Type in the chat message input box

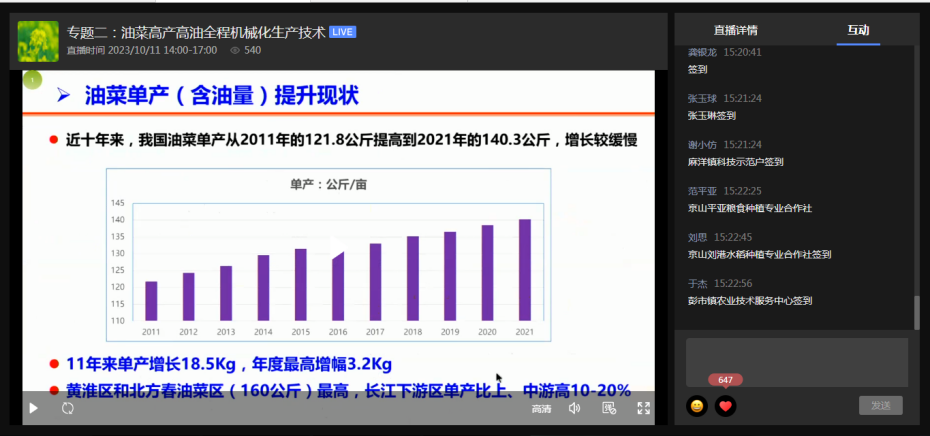[x=796, y=360]
